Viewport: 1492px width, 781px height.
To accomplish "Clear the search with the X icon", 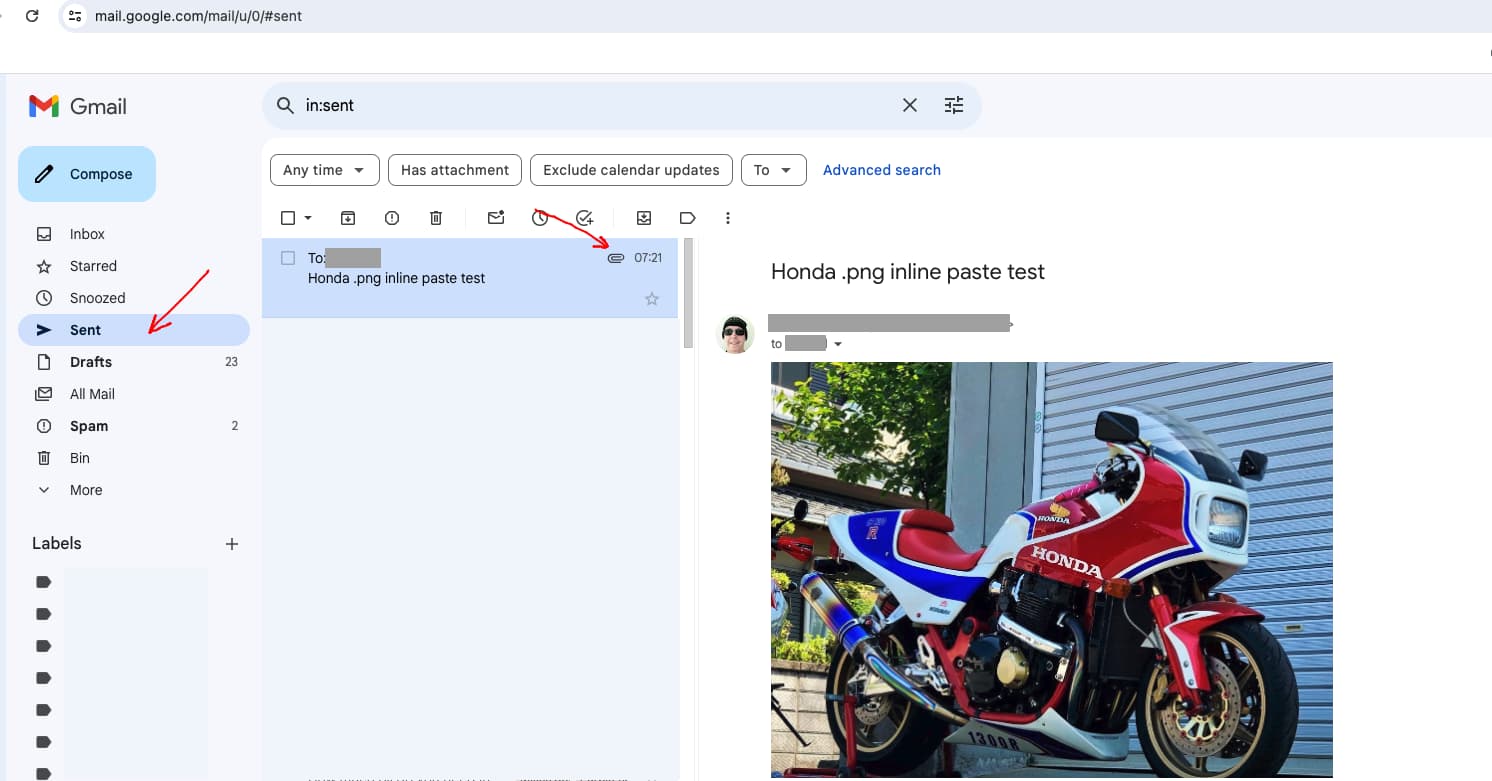I will [910, 105].
